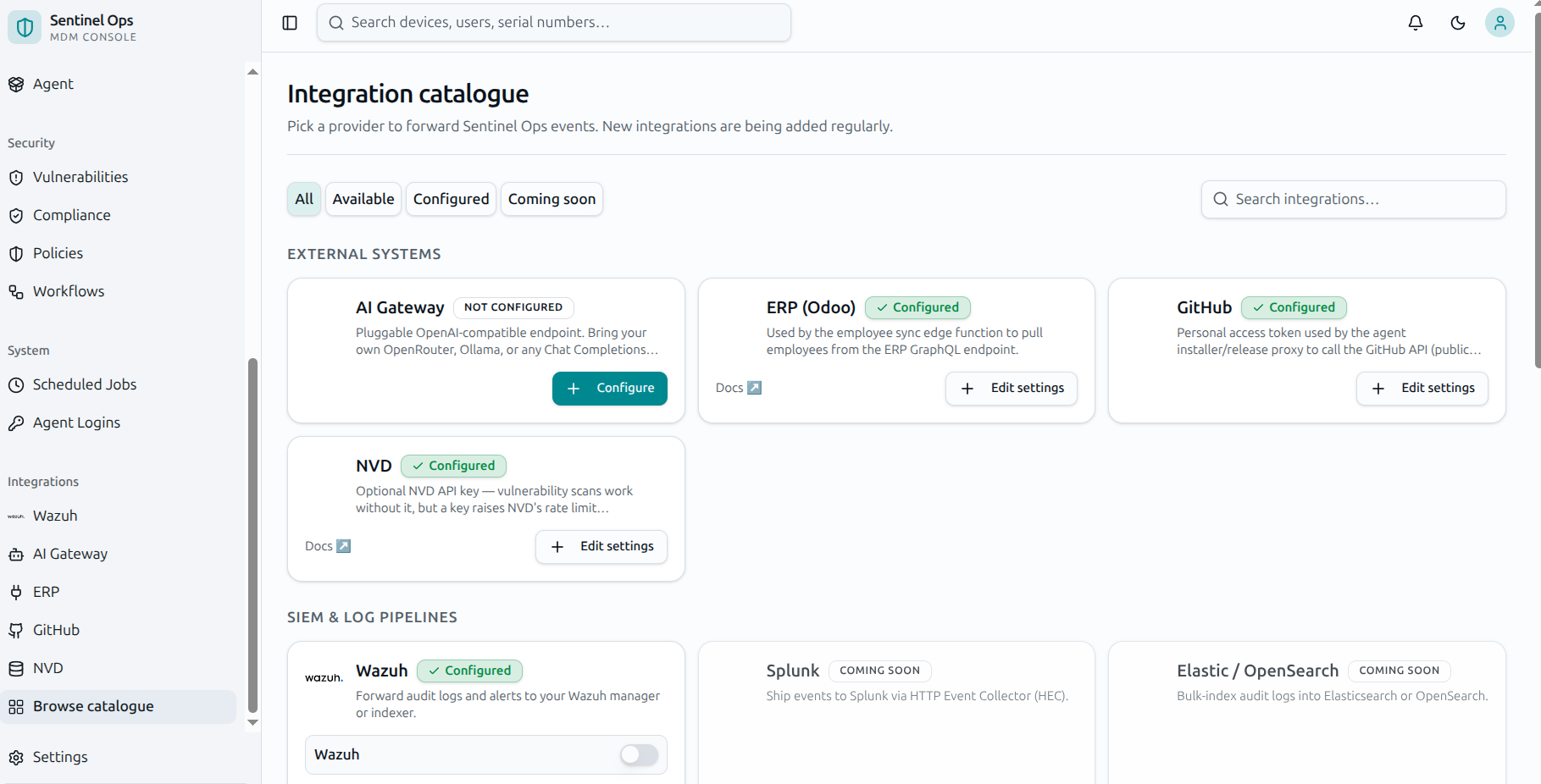Click the Configured badge on ERP (Odoo) card
The width and height of the screenshot is (1541, 784).
917,307
